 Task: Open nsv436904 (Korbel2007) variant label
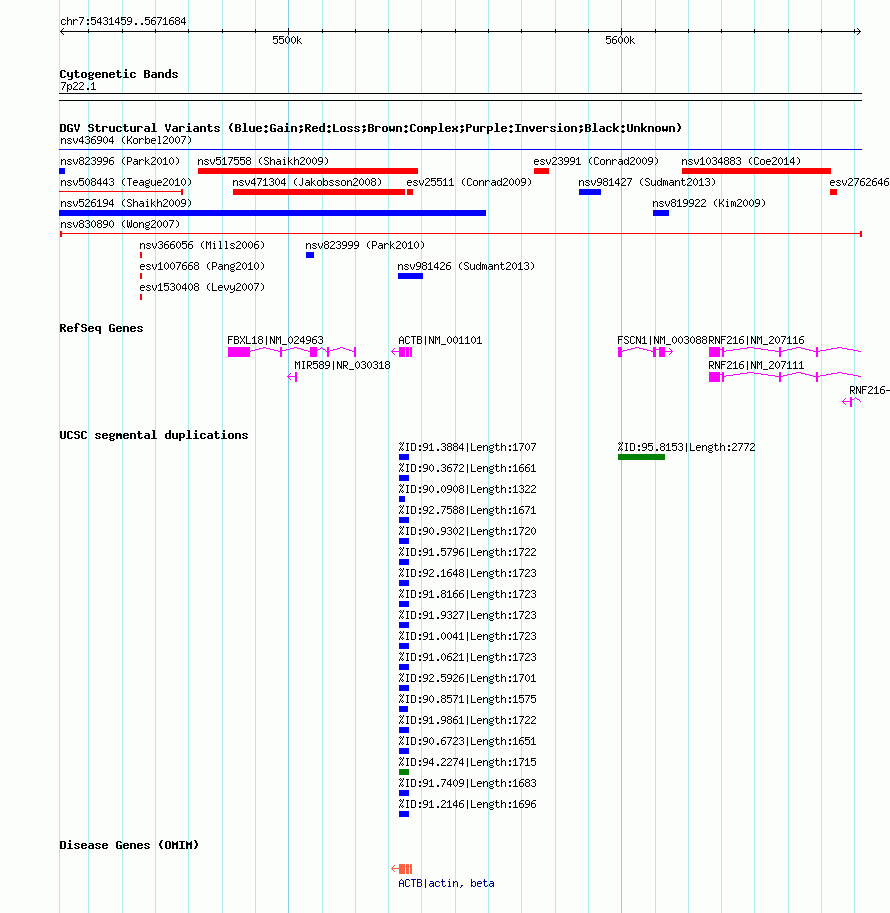point(126,140)
